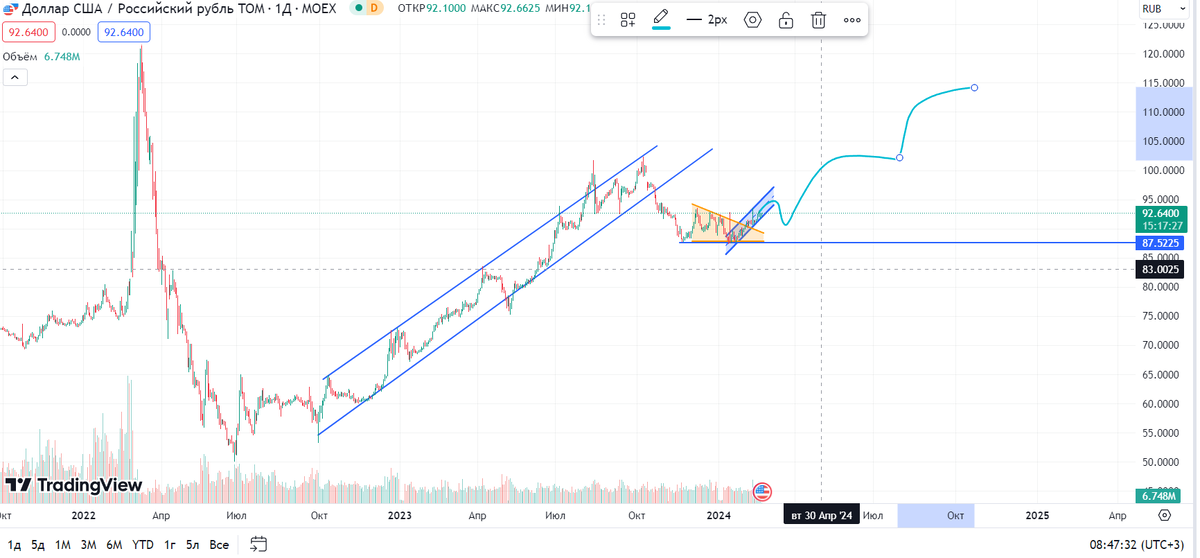Change line color with the pencil icon
Image resolution: width=1200 pixels, height=558 pixels.
(x=661, y=19)
